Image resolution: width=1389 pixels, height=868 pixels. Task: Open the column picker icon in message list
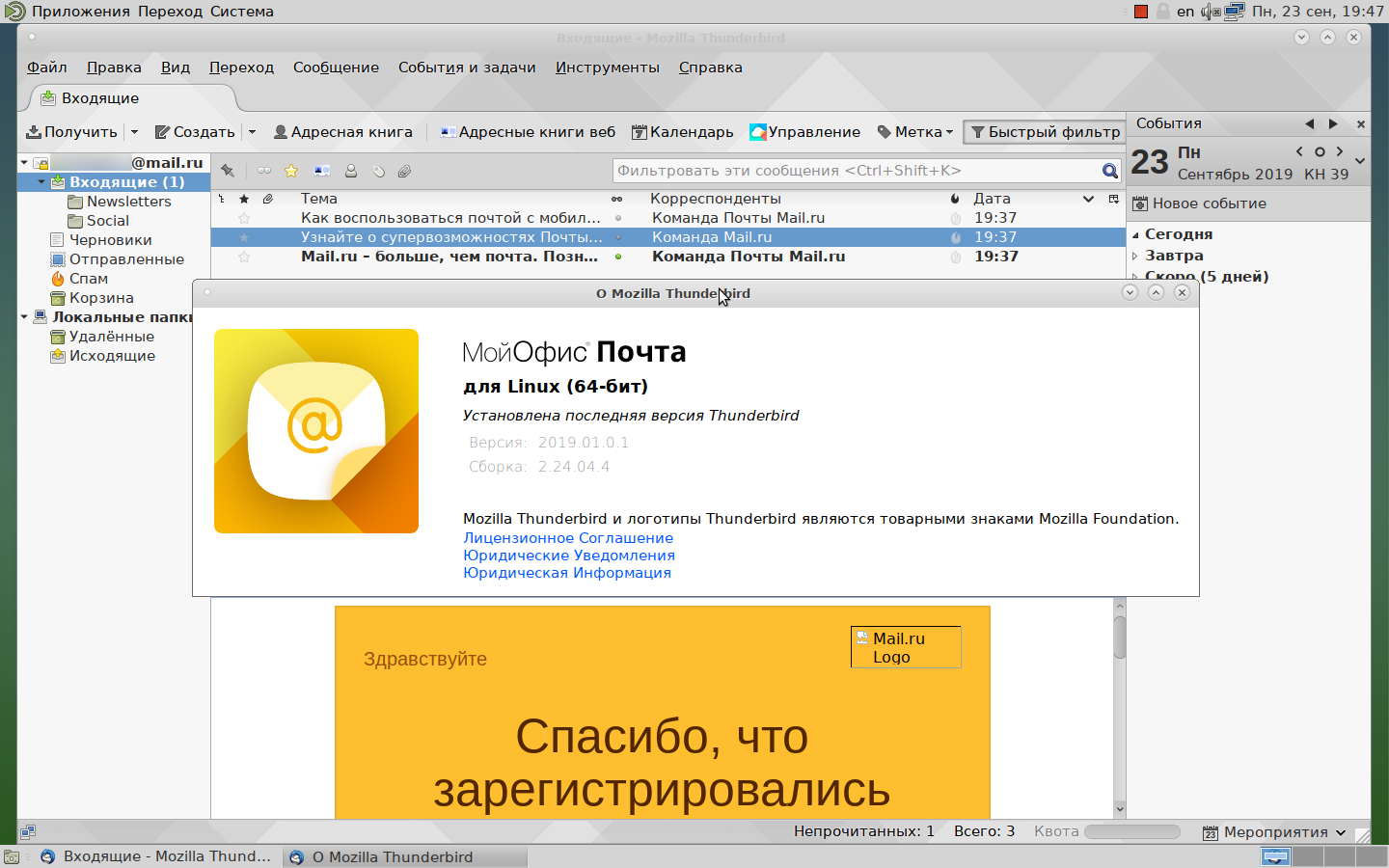coord(1114,199)
